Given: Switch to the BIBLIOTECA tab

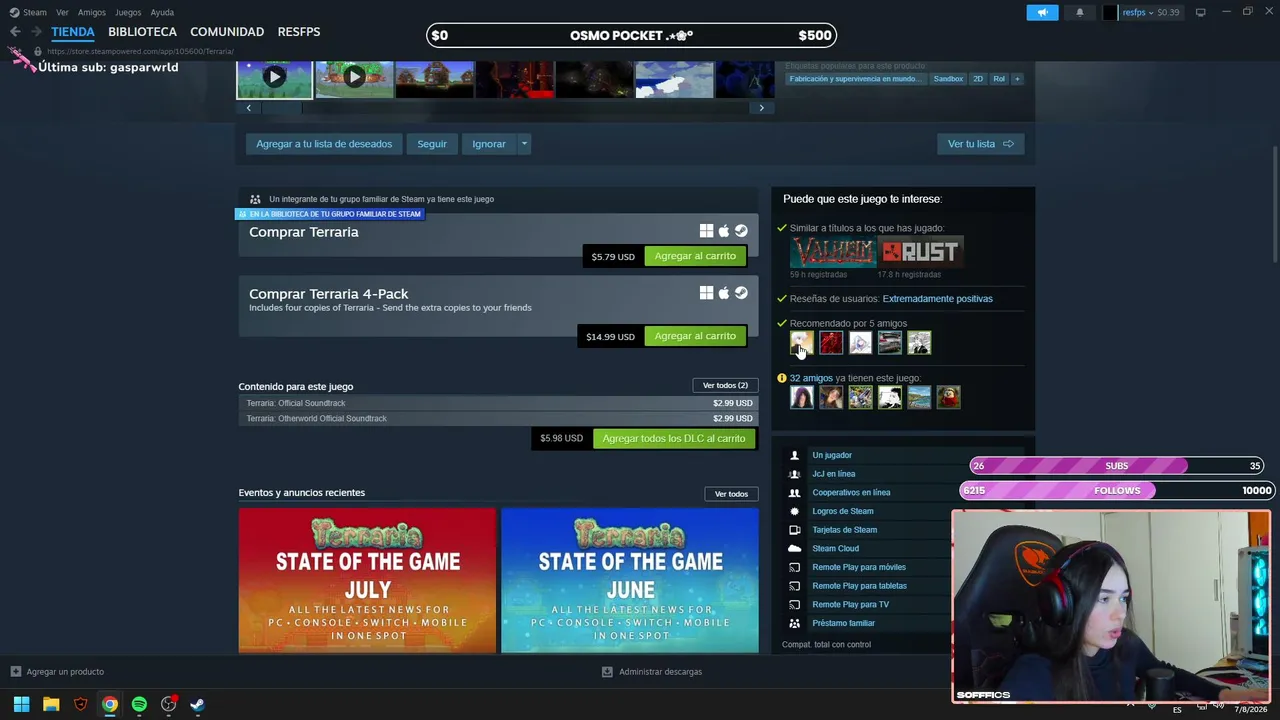Looking at the screenshot, I should click(142, 32).
